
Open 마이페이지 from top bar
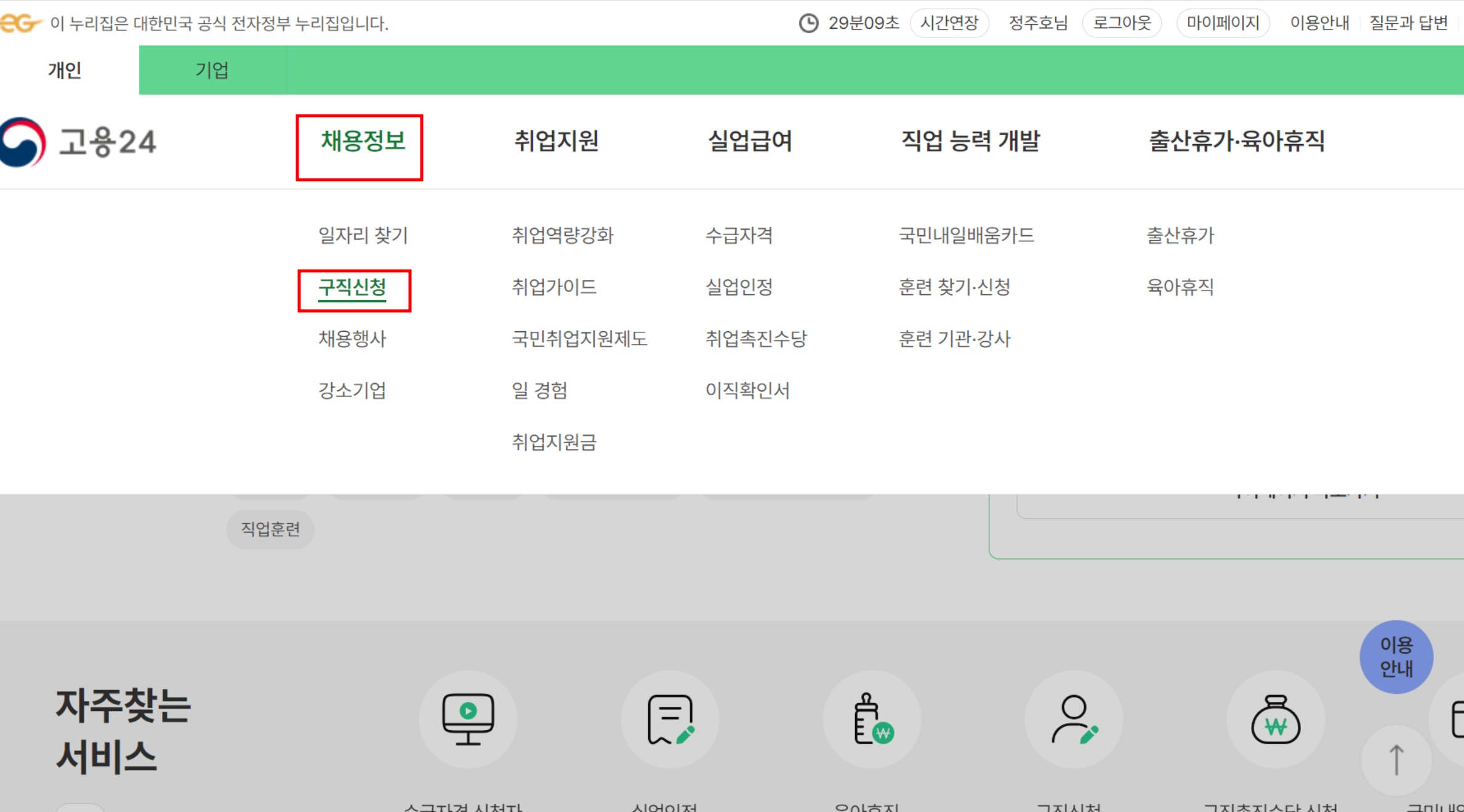tap(1223, 23)
